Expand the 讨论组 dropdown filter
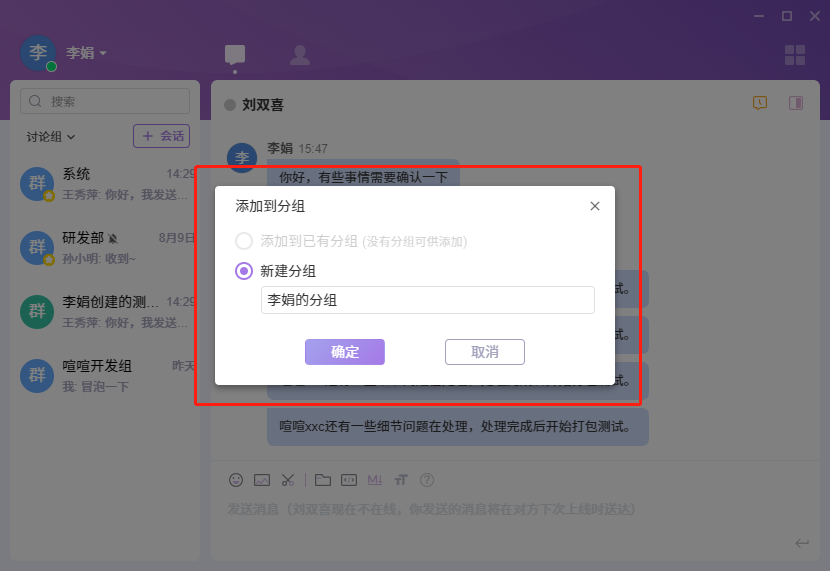The image size is (830, 571). coord(51,136)
